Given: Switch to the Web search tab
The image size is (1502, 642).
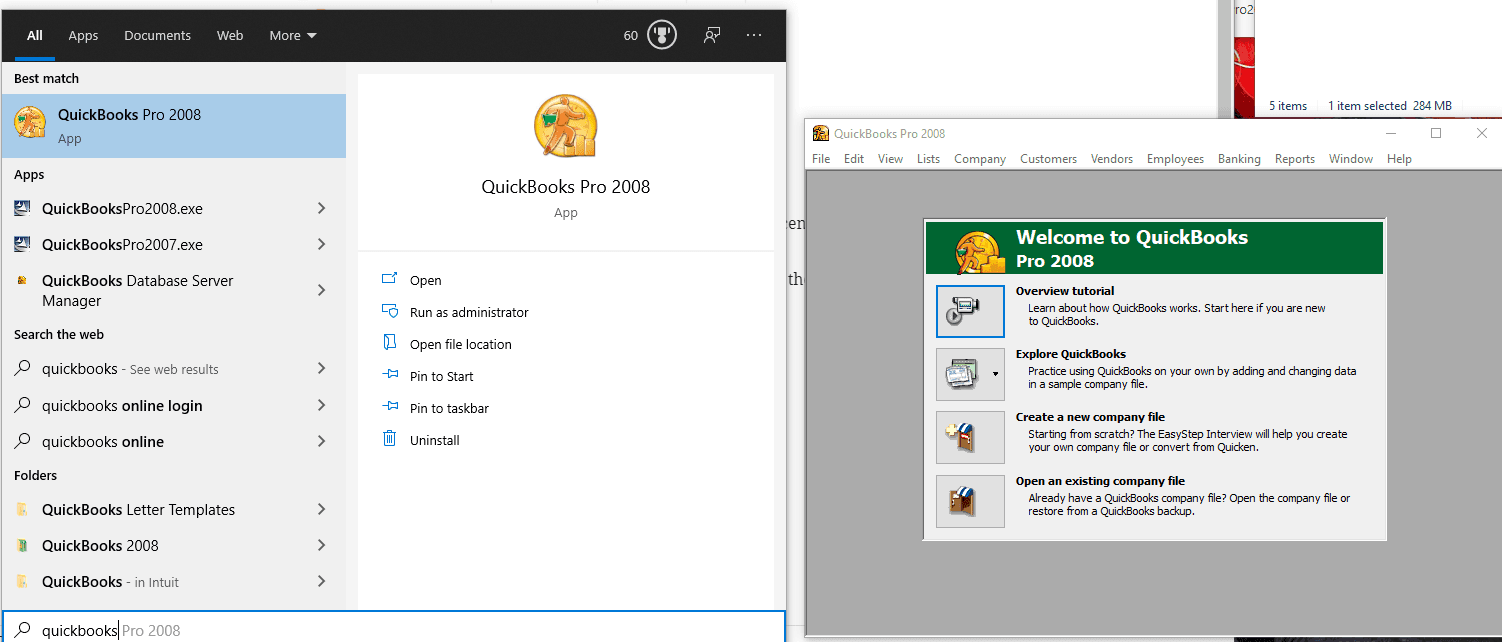Looking at the screenshot, I should [x=230, y=35].
